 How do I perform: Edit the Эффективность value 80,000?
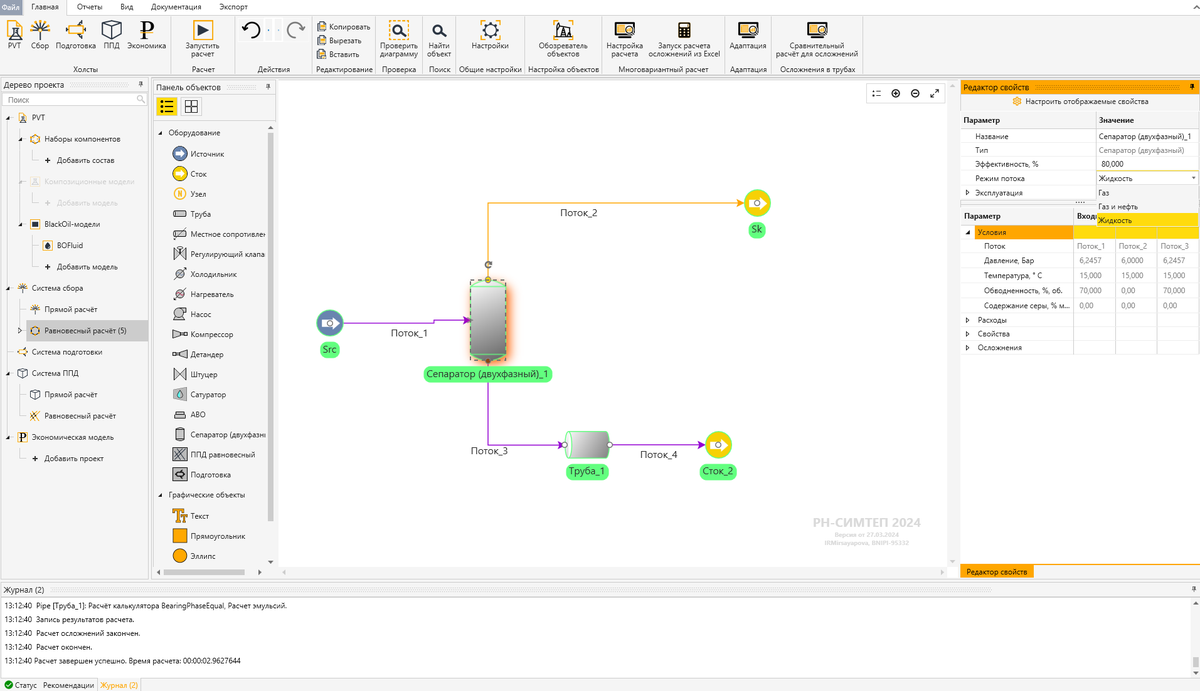pos(1147,164)
